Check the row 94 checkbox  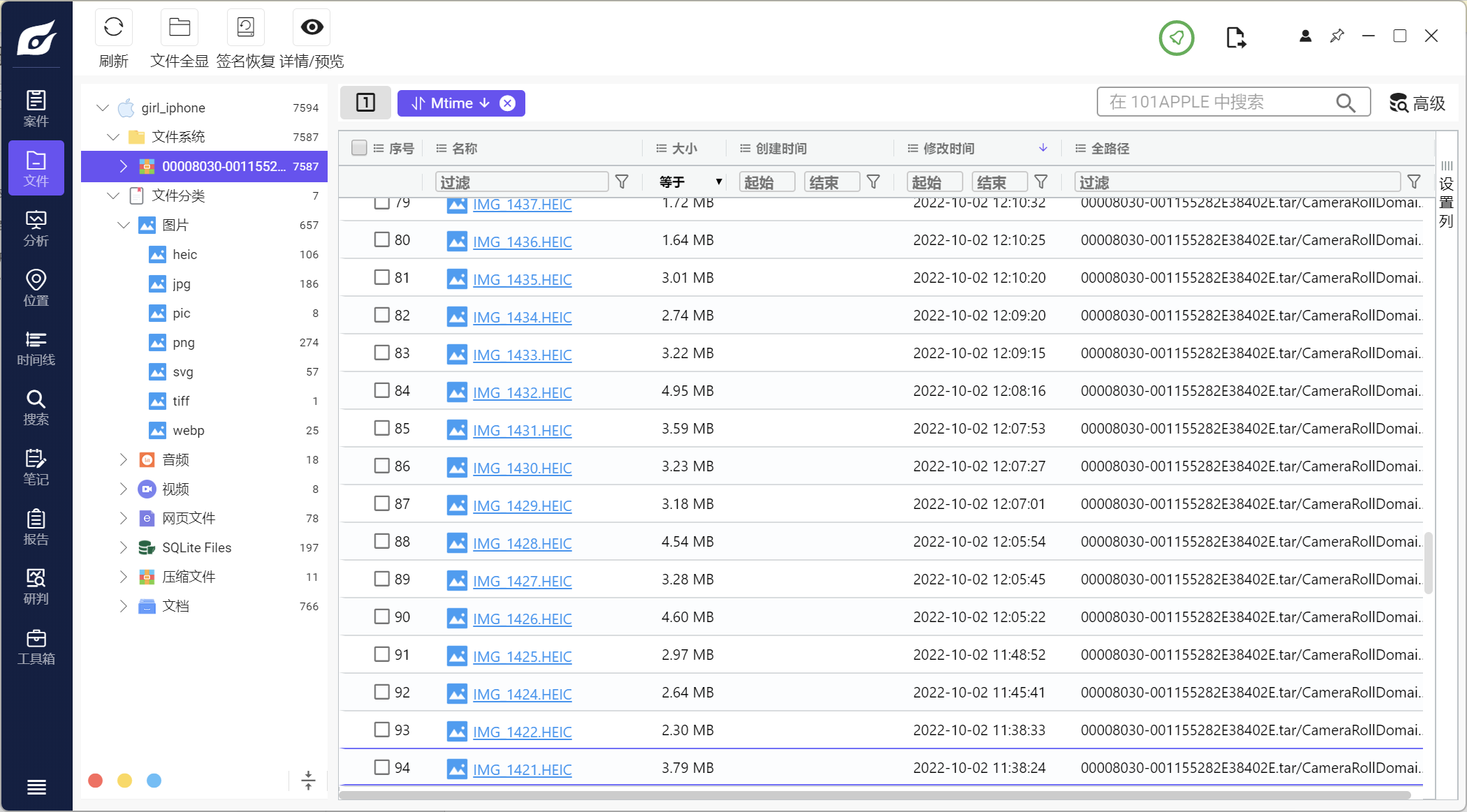coord(381,767)
